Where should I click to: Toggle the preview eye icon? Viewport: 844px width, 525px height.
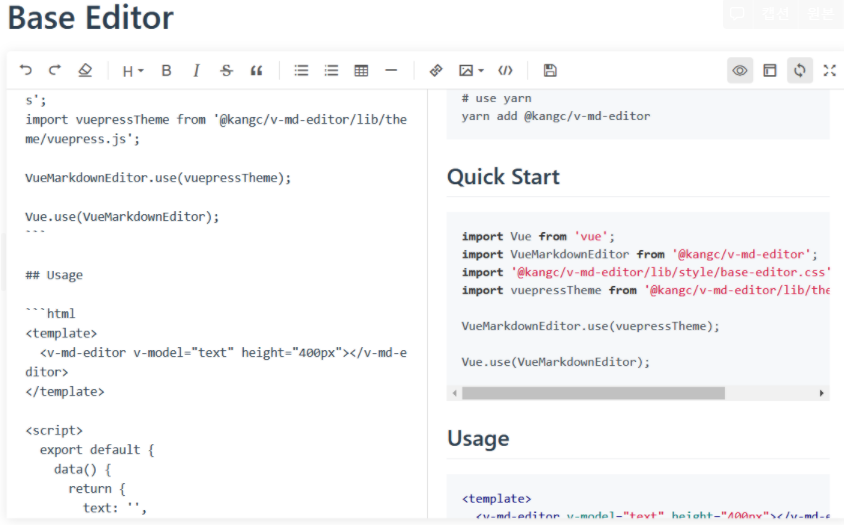[x=740, y=71]
